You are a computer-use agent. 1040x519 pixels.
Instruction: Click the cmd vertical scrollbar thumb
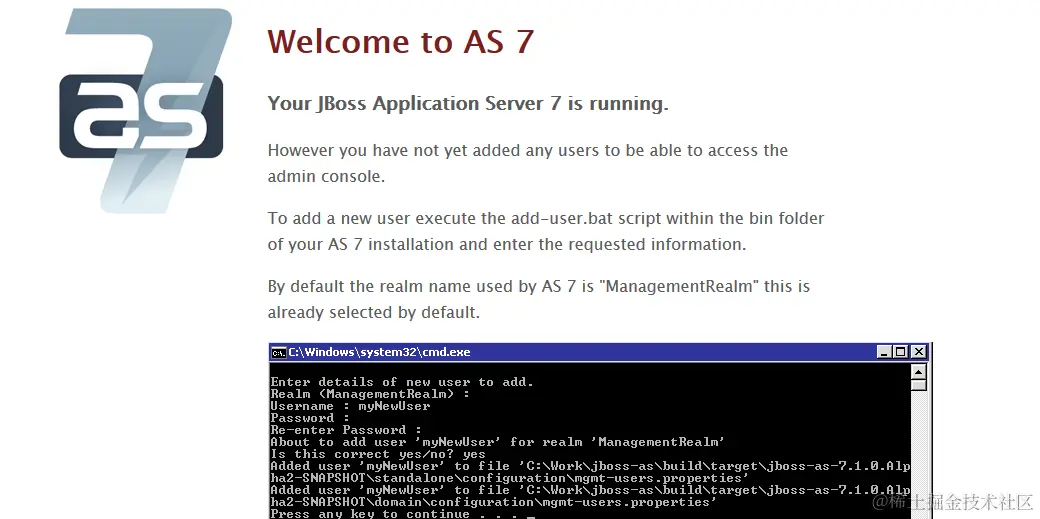[x=919, y=386]
